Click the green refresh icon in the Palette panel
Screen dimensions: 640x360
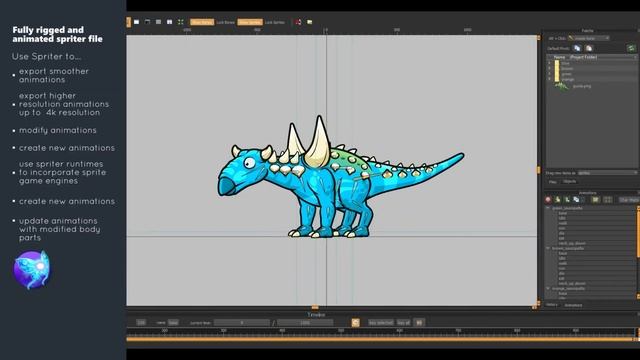(631, 48)
